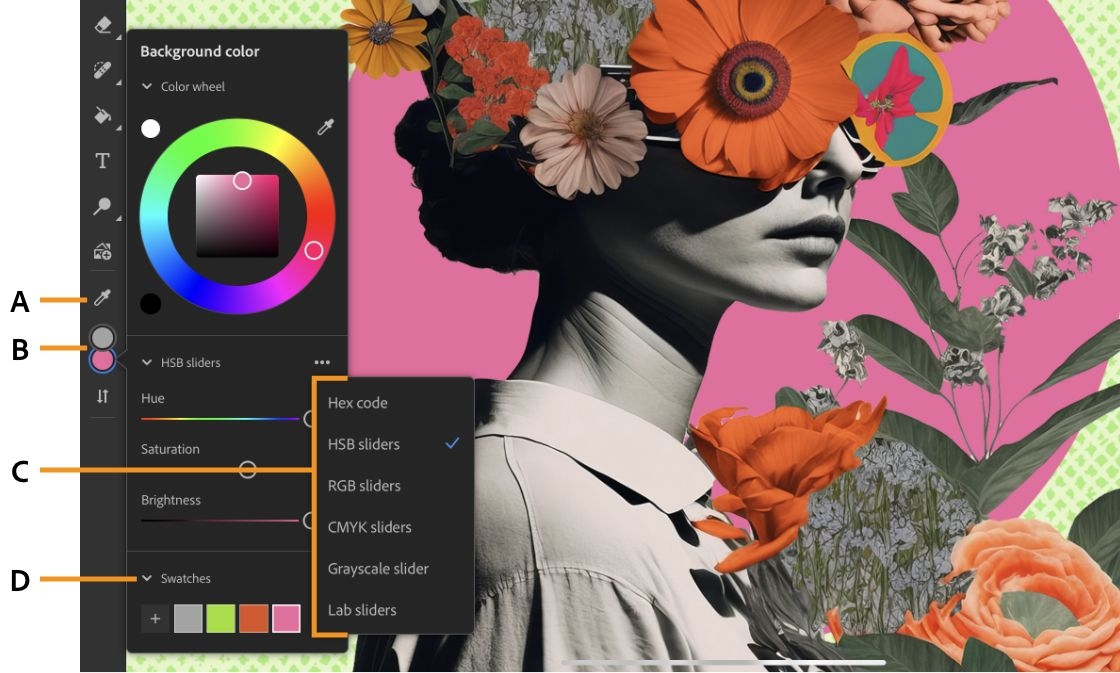Collapse the HSB sliders section
This screenshot has width=1120, height=673.
[x=147, y=362]
